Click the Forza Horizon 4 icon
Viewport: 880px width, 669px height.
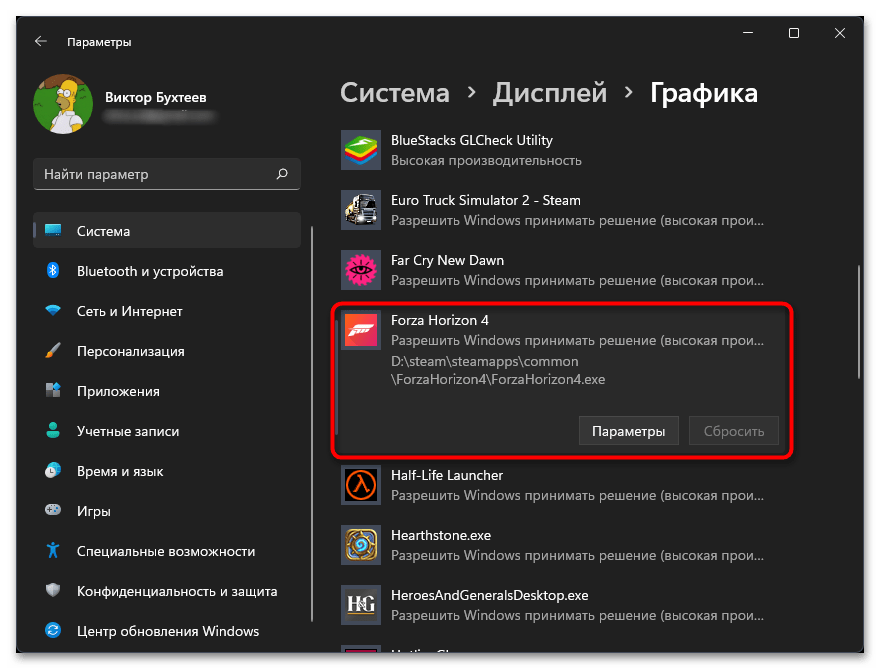361,330
